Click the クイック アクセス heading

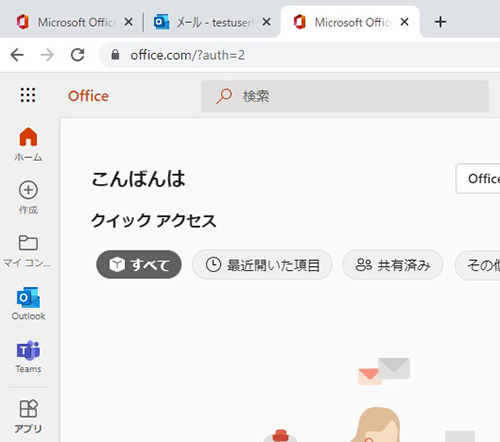154,221
